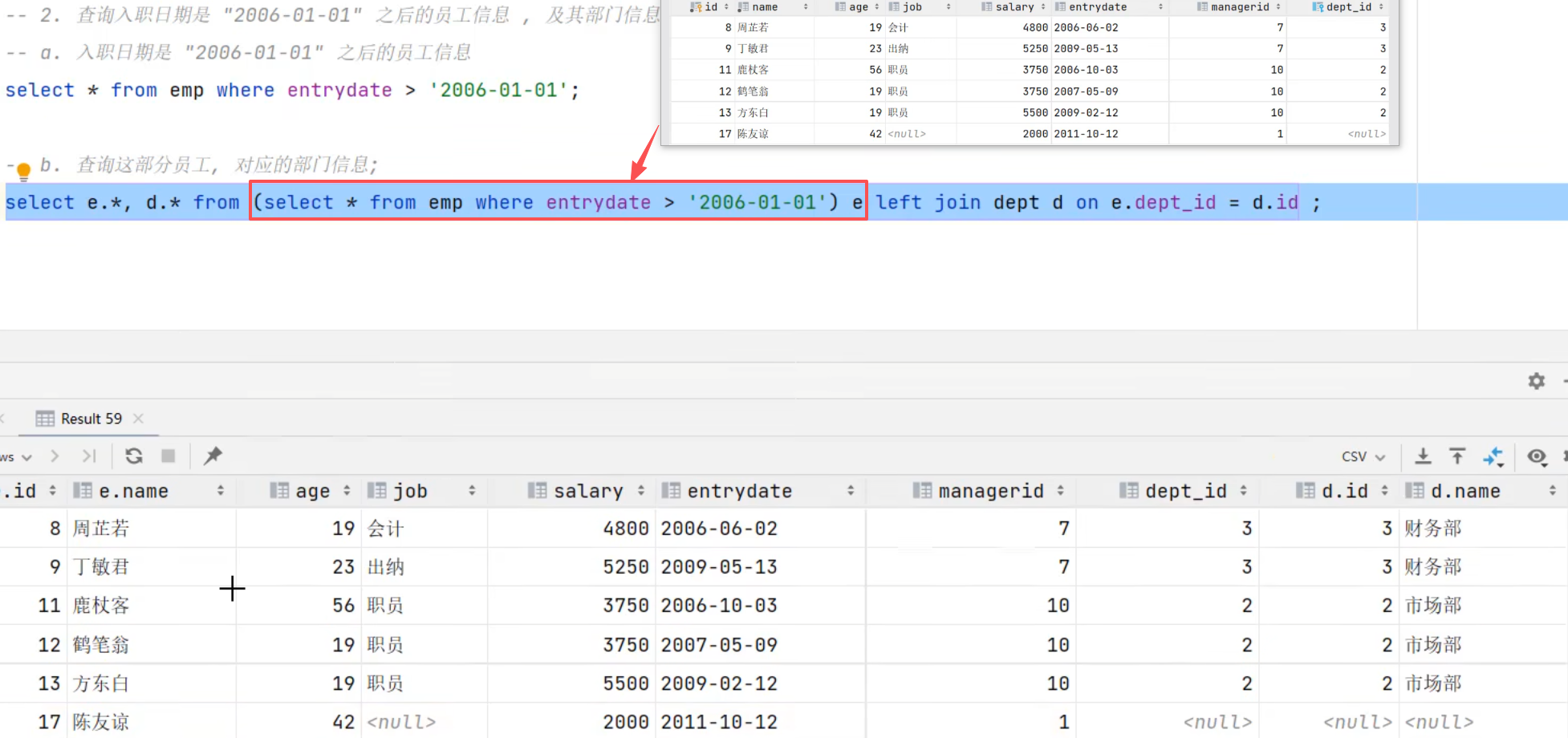Viewport: 1568px width, 738px height.
Task: Sort the d.name column via its arrows
Action: (x=1552, y=490)
